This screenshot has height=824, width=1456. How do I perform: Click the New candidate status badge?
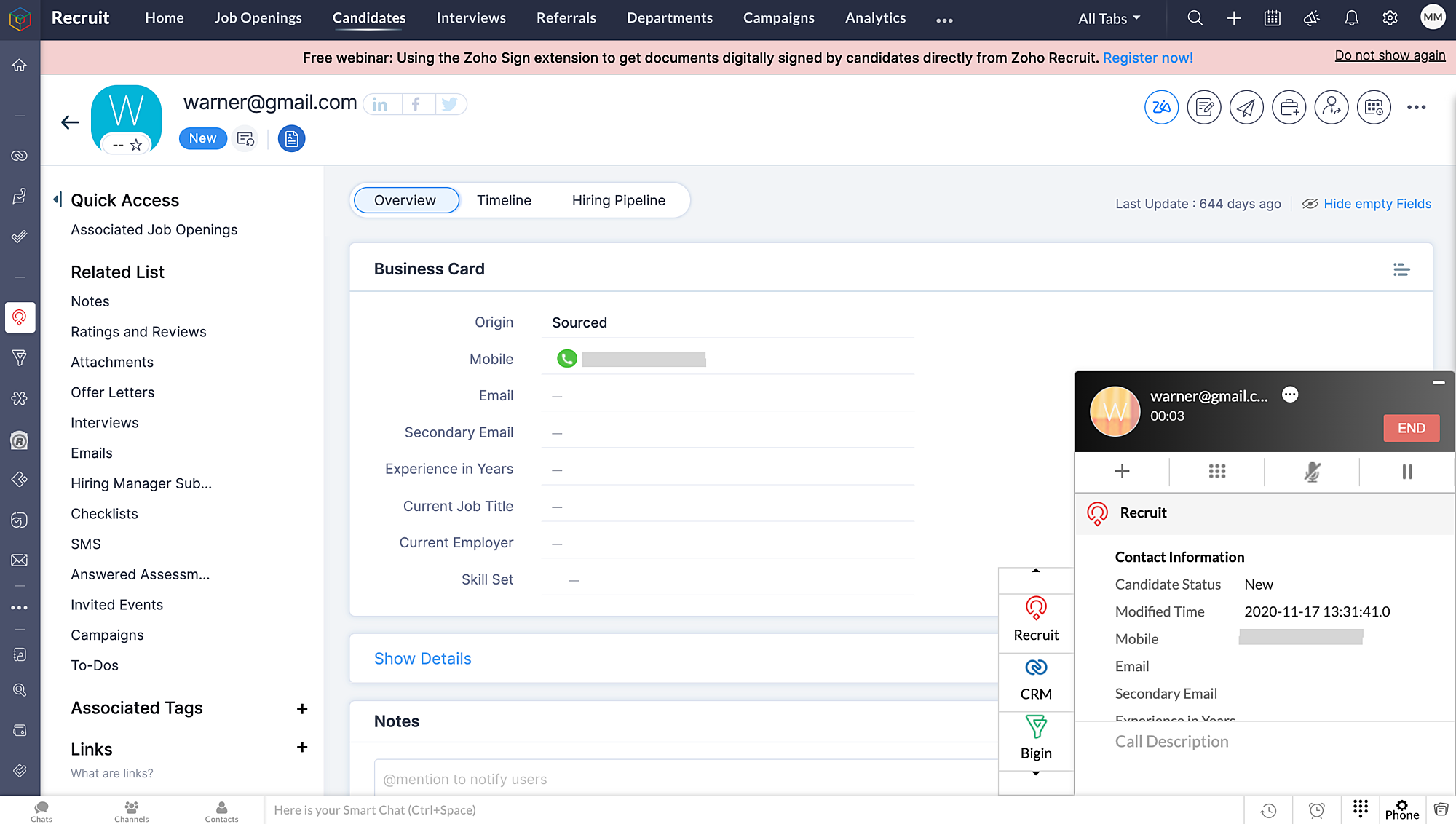(202, 138)
